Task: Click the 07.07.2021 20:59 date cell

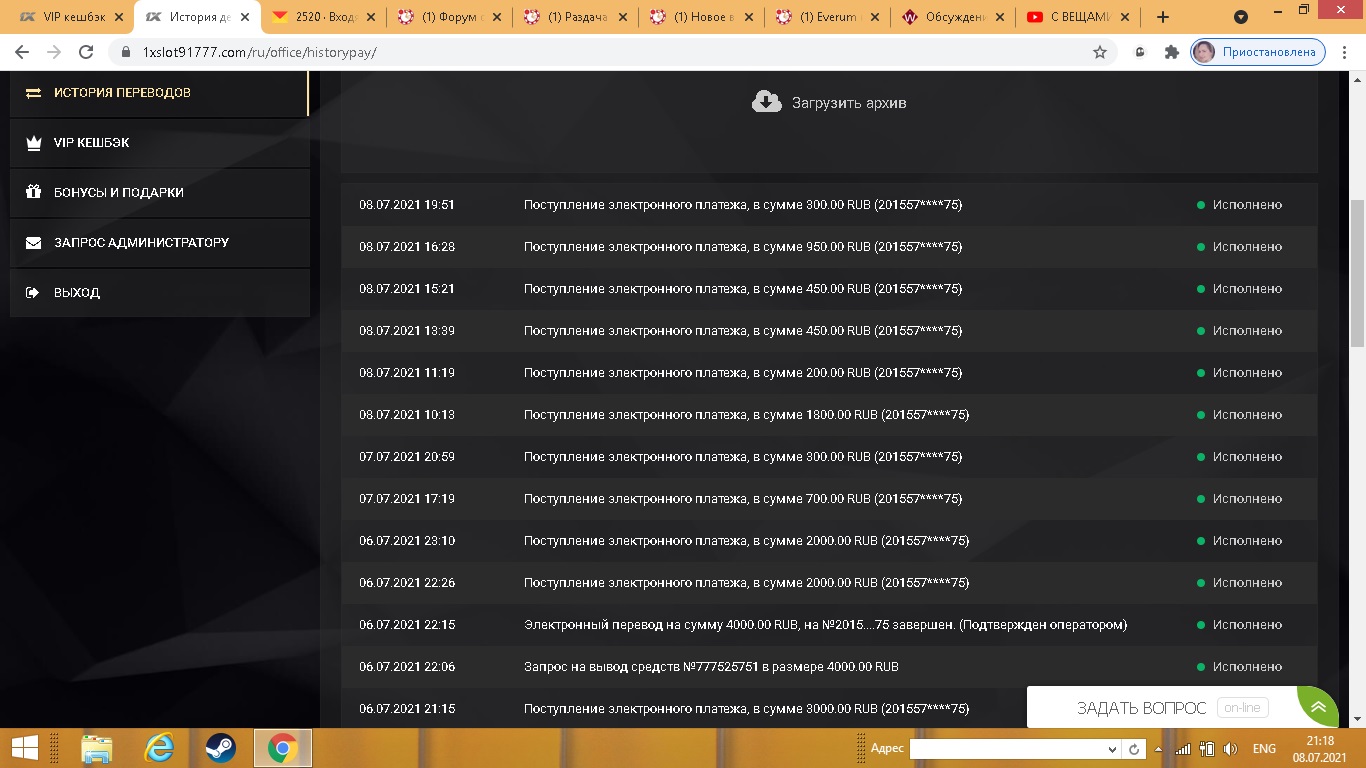Action: [x=407, y=457]
